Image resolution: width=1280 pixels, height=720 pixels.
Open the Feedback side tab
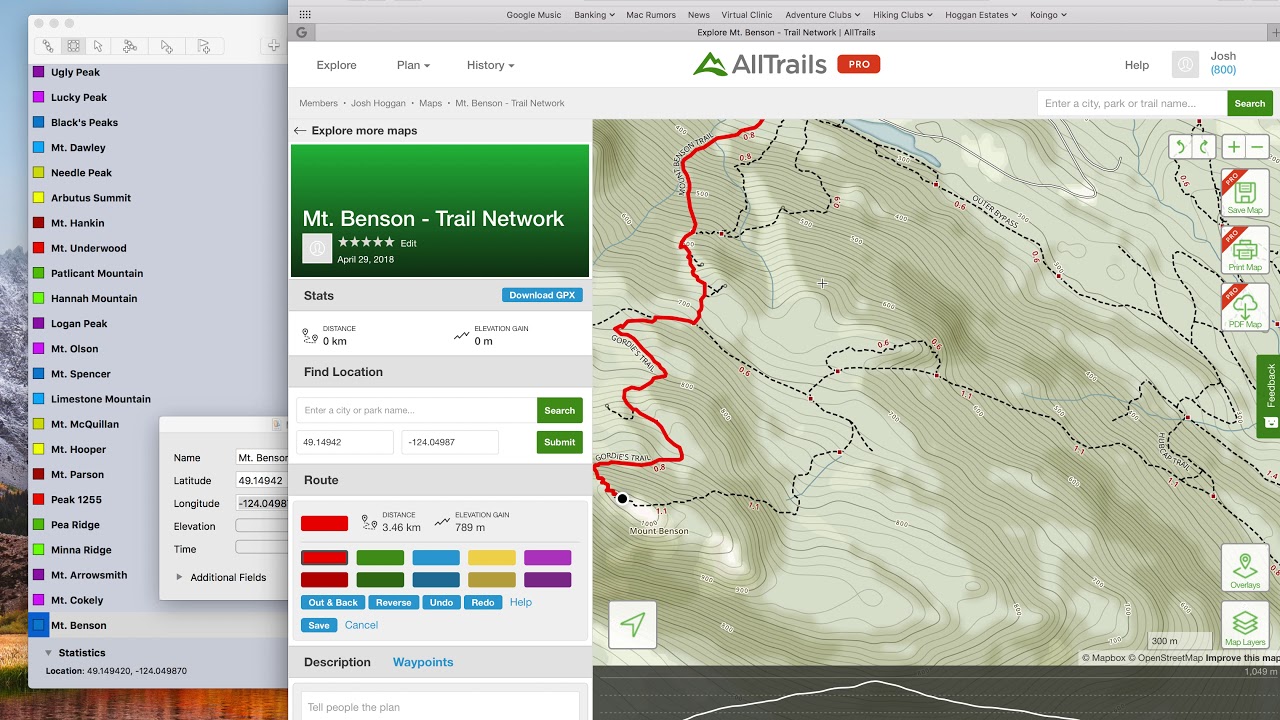click(1269, 396)
